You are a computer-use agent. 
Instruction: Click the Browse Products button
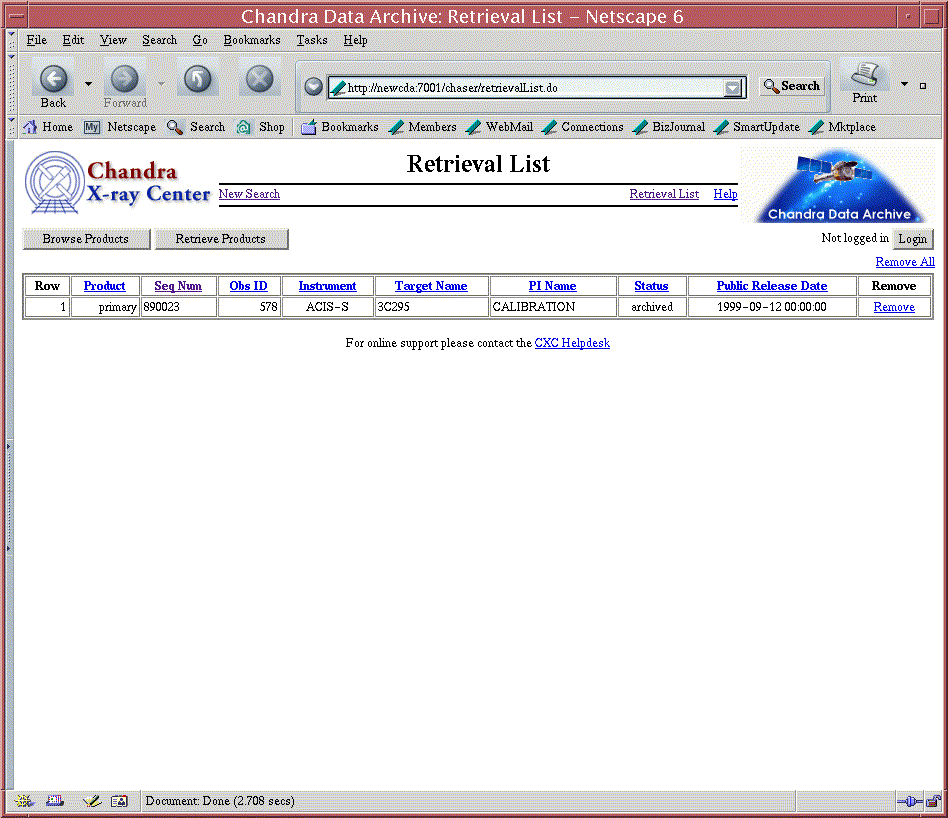tap(86, 239)
